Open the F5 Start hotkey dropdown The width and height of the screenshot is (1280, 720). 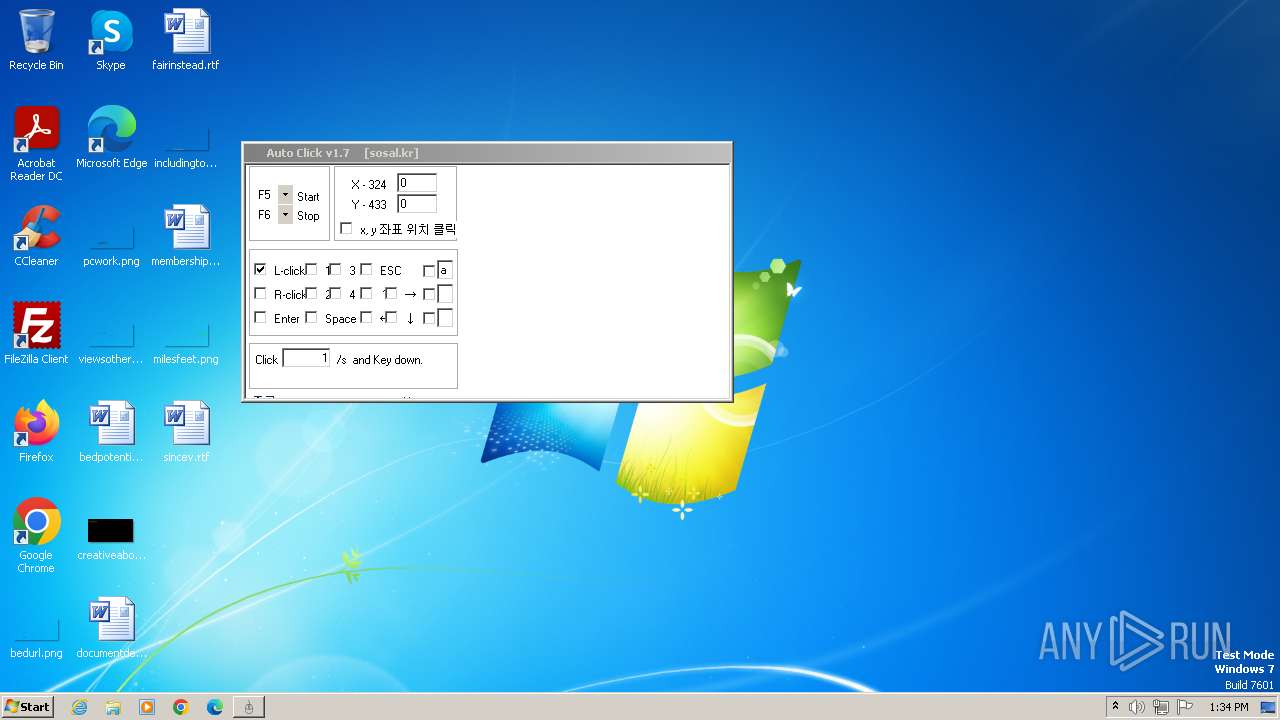click(285, 194)
